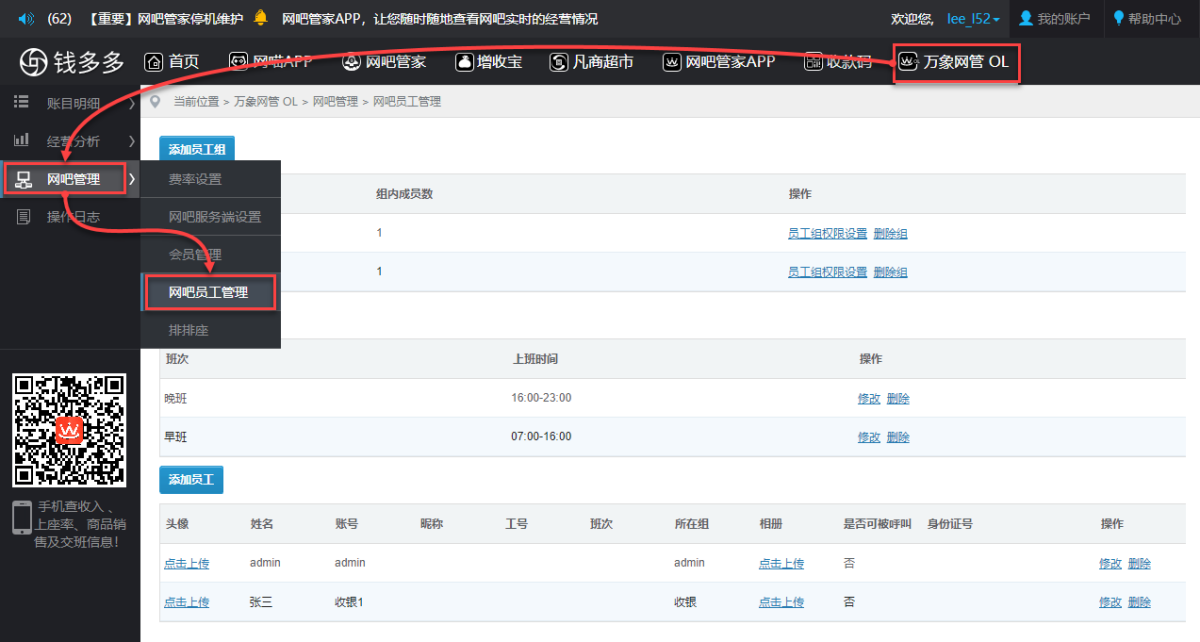Click the 首页 home icon

click(154, 62)
